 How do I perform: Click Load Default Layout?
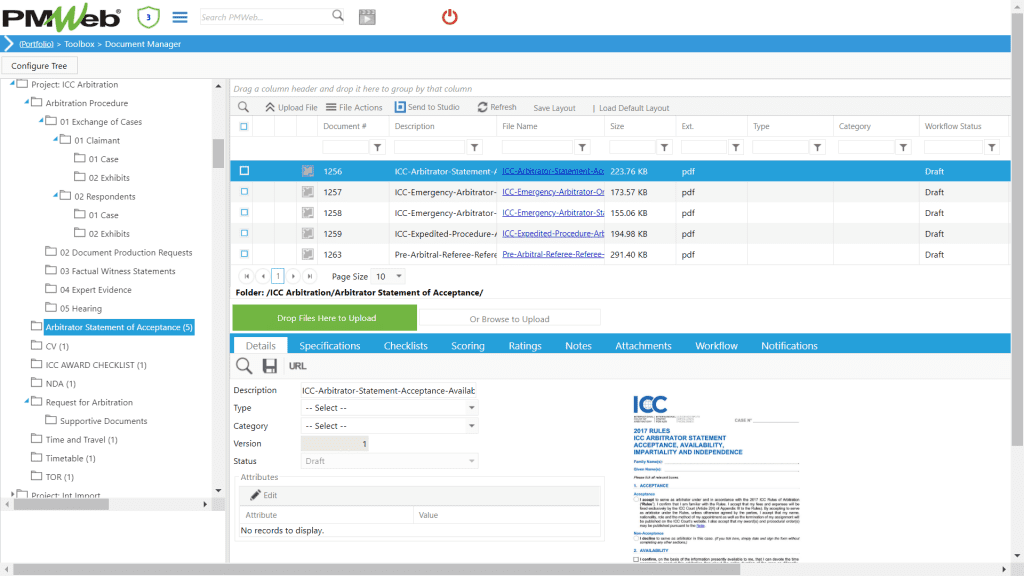pos(634,108)
